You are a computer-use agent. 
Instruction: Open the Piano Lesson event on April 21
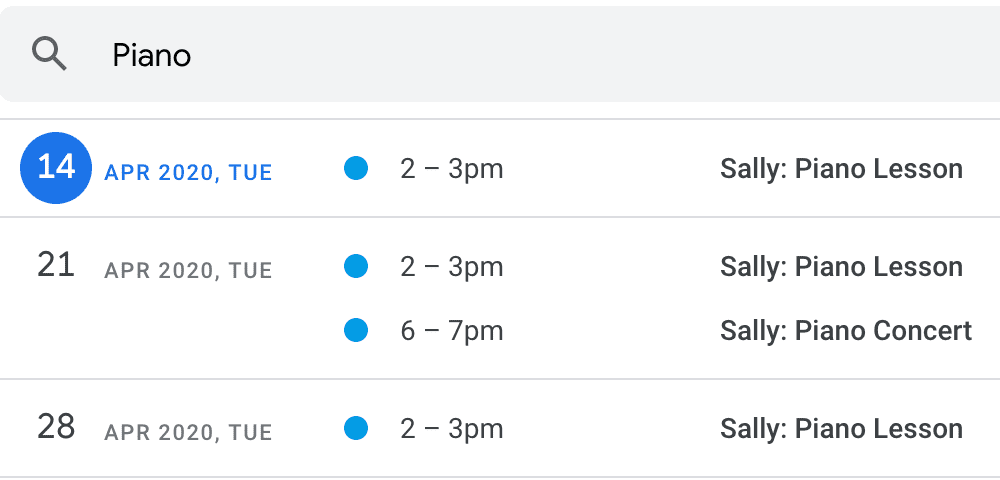[x=841, y=267]
